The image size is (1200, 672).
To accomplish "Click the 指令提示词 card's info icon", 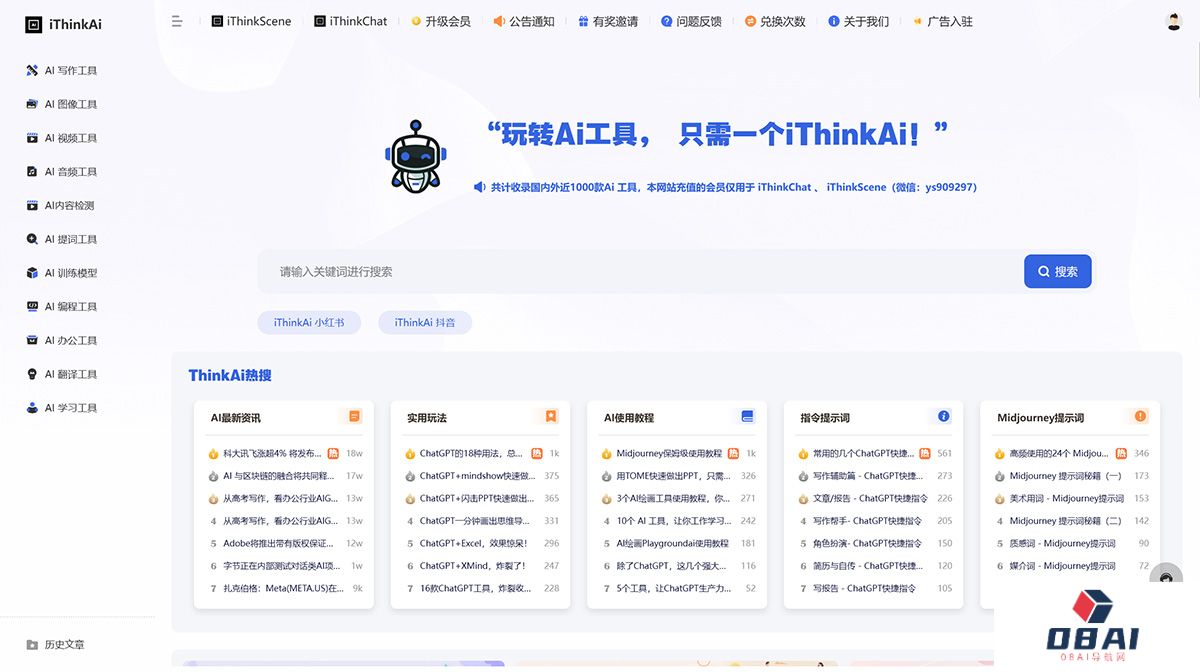I will 943,417.
